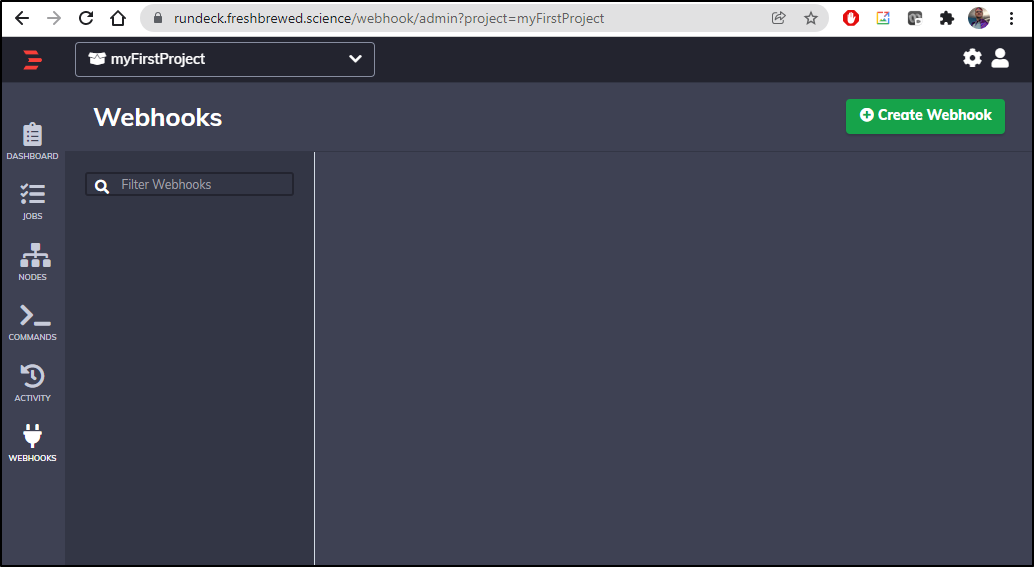The height and width of the screenshot is (567, 1034).
Task: View site security lock info
Action: click(x=158, y=18)
